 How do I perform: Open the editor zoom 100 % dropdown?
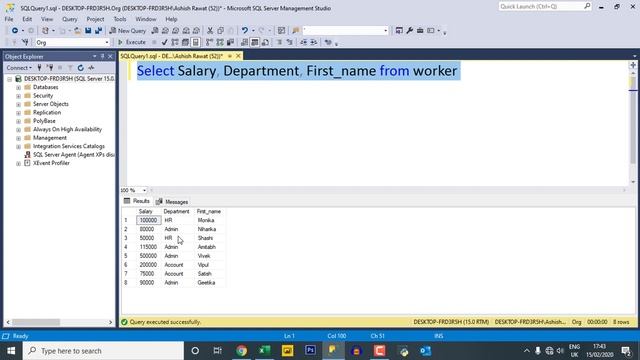(x=144, y=190)
